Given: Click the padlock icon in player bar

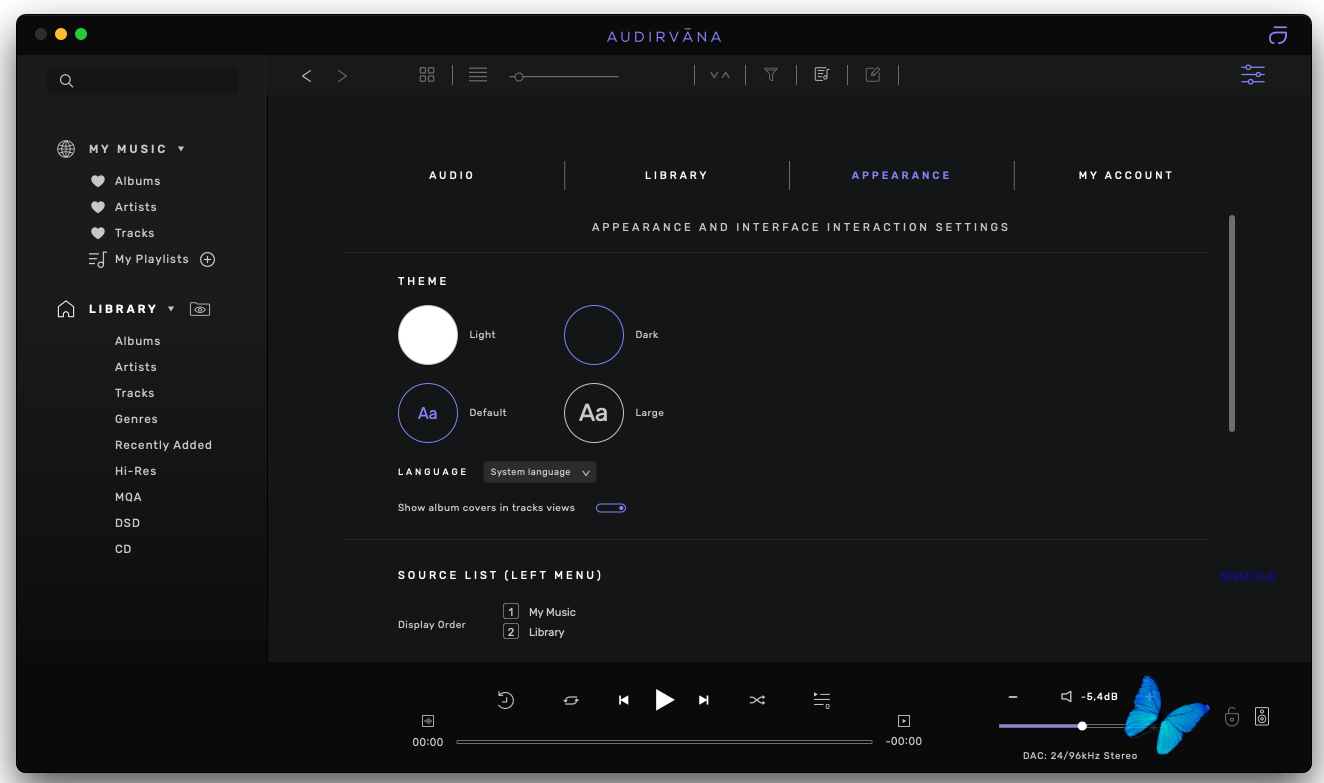Looking at the screenshot, I should [1232, 716].
